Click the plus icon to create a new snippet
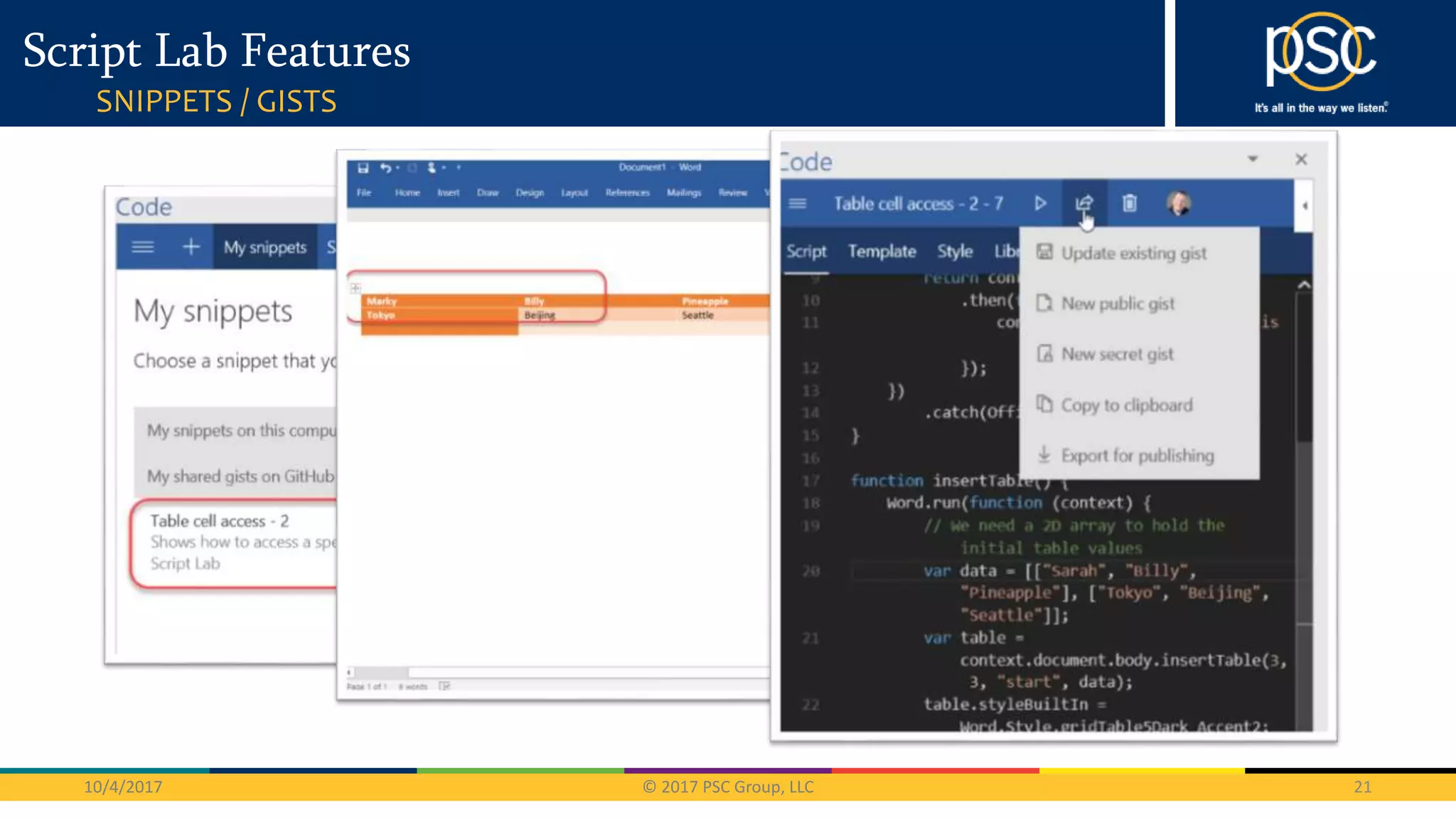1456x819 pixels. (191, 247)
